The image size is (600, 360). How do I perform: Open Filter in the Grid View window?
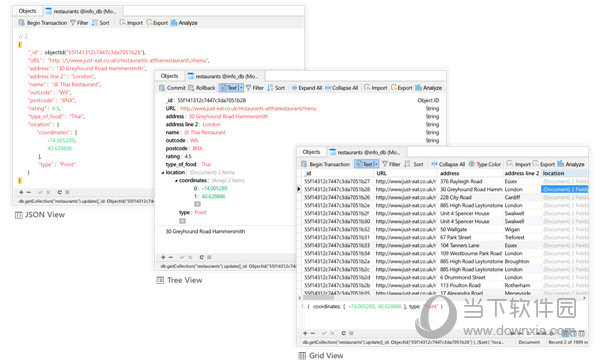click(x=391, y=164)
